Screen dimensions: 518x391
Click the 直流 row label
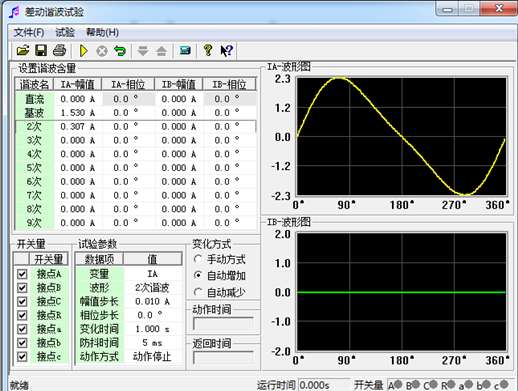(34, 99)
